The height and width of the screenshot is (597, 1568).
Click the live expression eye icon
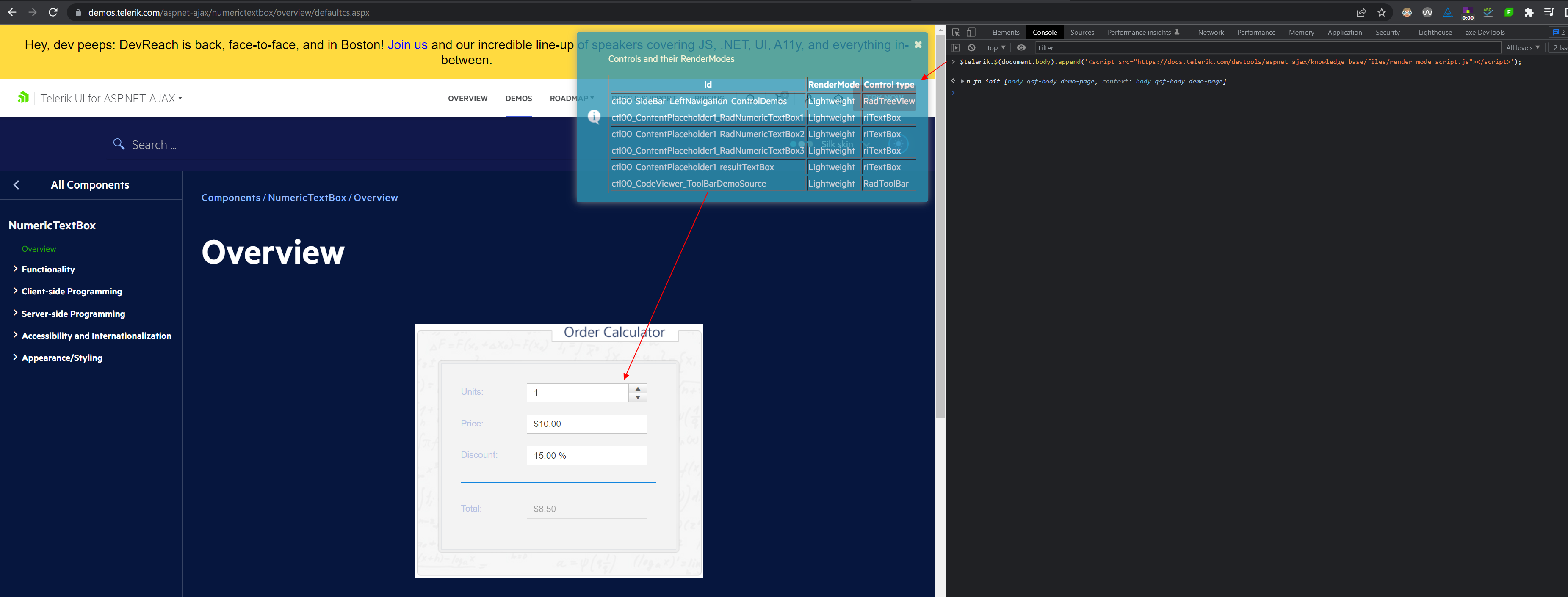click(x=1021, y=47)
